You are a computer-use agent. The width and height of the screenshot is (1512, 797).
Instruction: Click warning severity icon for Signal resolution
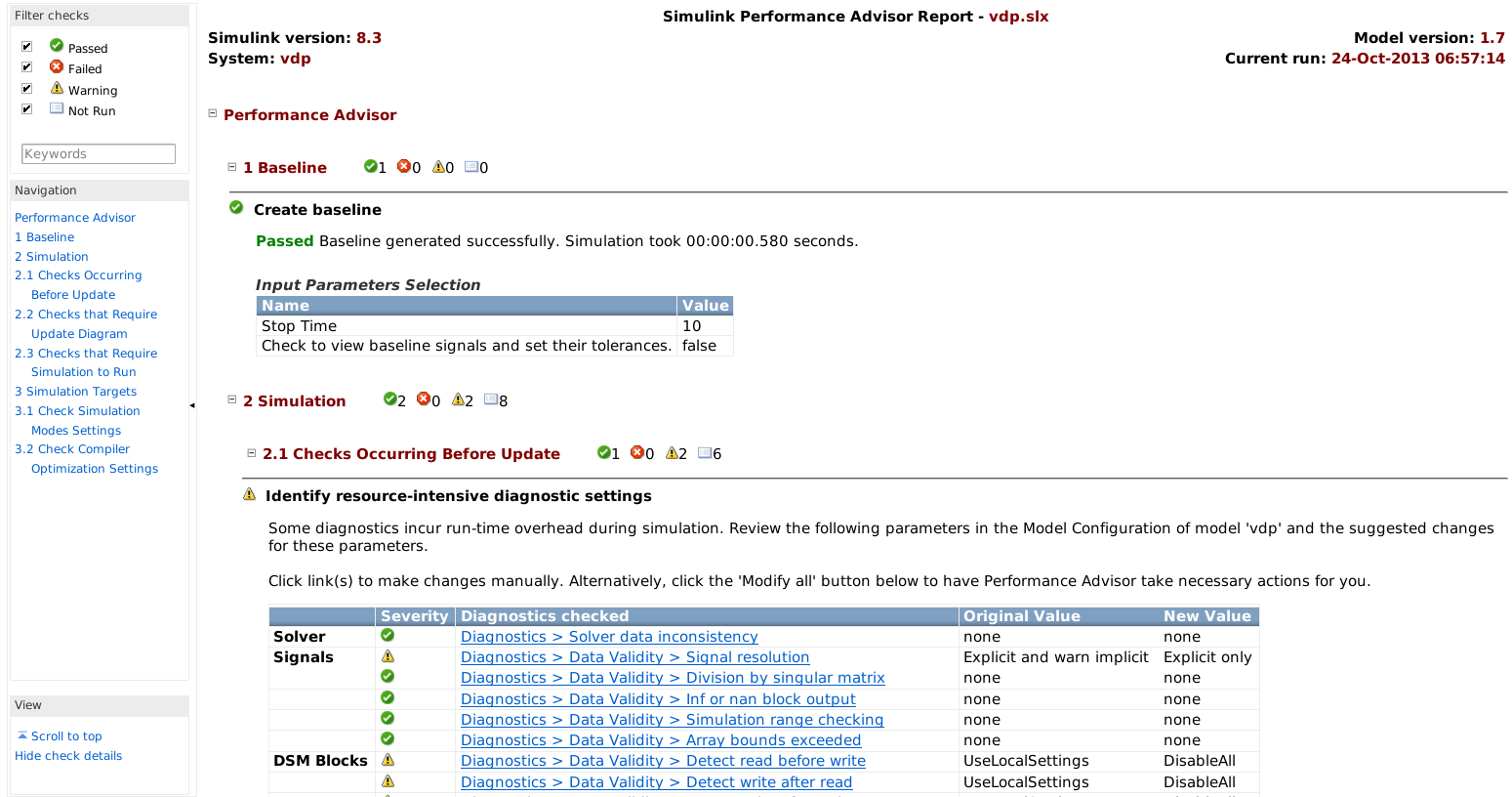[x=388, y=656]
